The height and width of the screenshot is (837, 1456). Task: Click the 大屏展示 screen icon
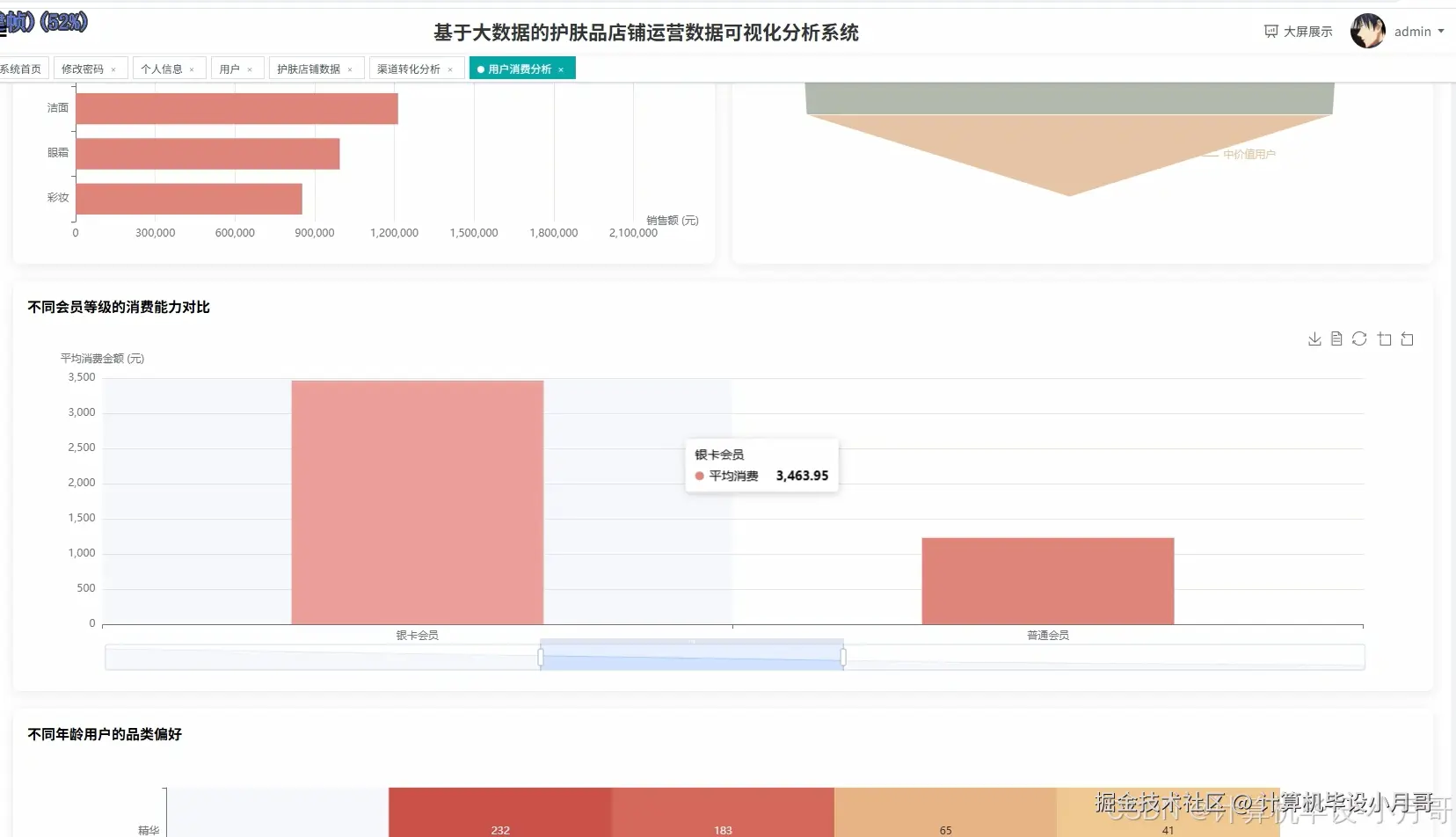(1271, 30)
